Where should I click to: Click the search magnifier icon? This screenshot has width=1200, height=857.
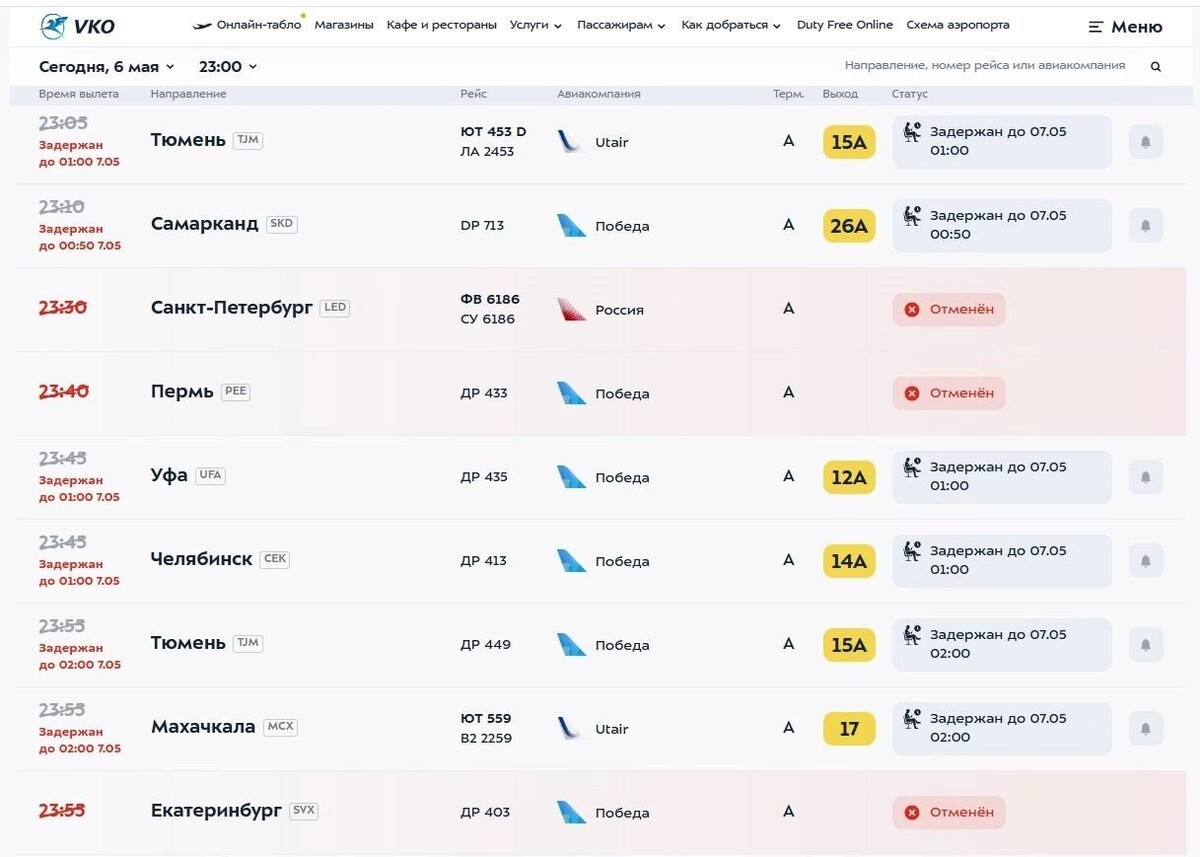[1156, 67]
